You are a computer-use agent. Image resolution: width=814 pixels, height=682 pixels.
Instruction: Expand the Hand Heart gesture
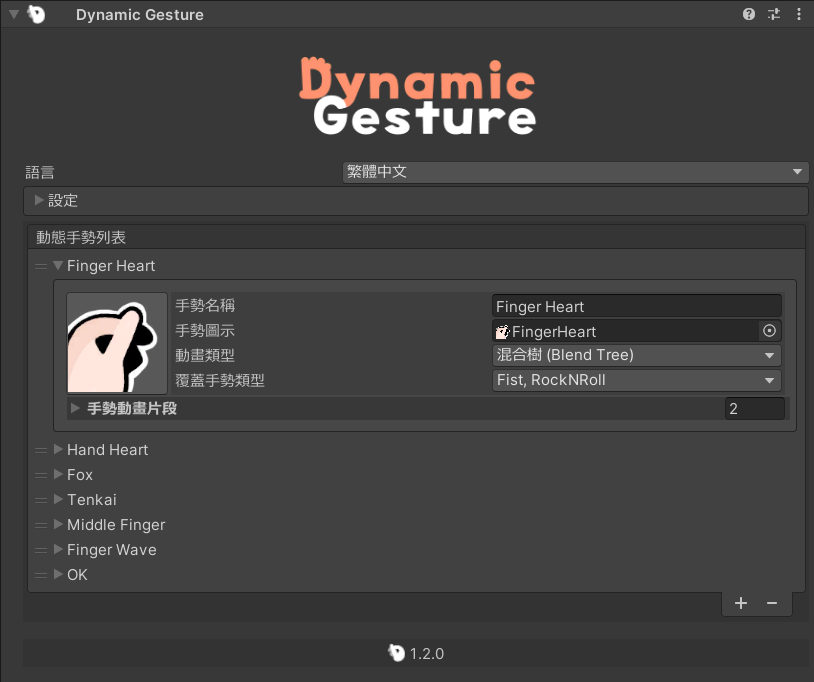(x=58, y=450)
